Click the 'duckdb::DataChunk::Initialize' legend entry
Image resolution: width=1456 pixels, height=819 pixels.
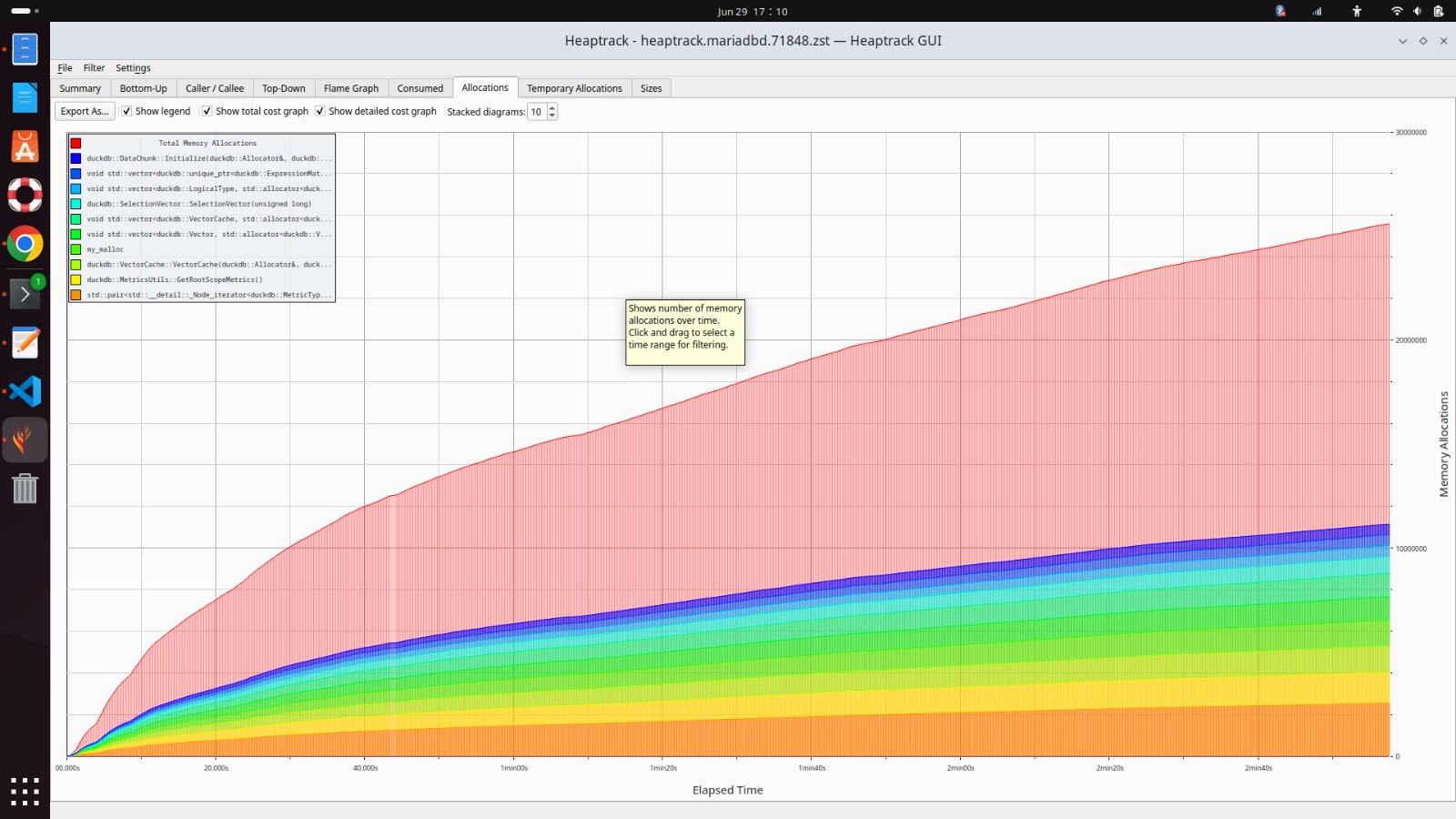pos(209,158)
